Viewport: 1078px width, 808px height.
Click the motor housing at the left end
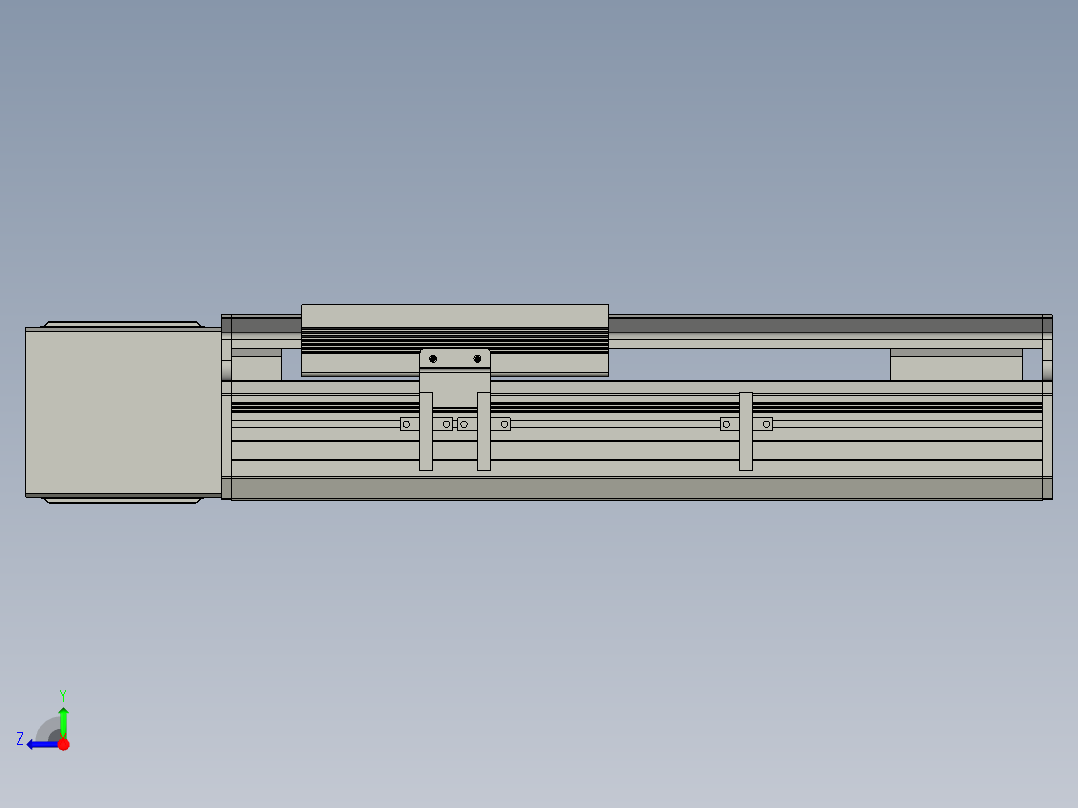click(x=120, y=410)
